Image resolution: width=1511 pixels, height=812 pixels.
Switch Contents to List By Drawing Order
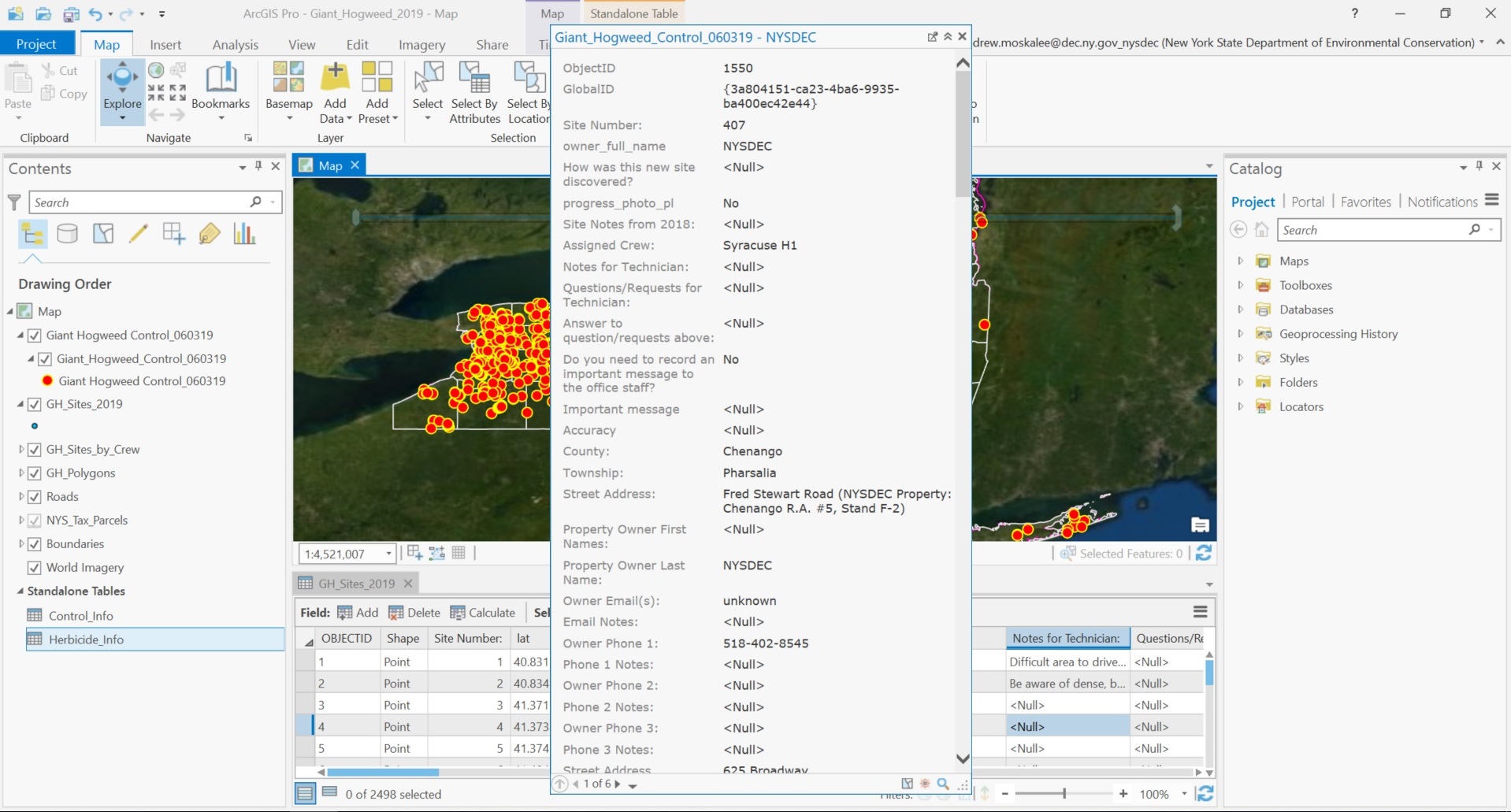(x=32, y=234)
